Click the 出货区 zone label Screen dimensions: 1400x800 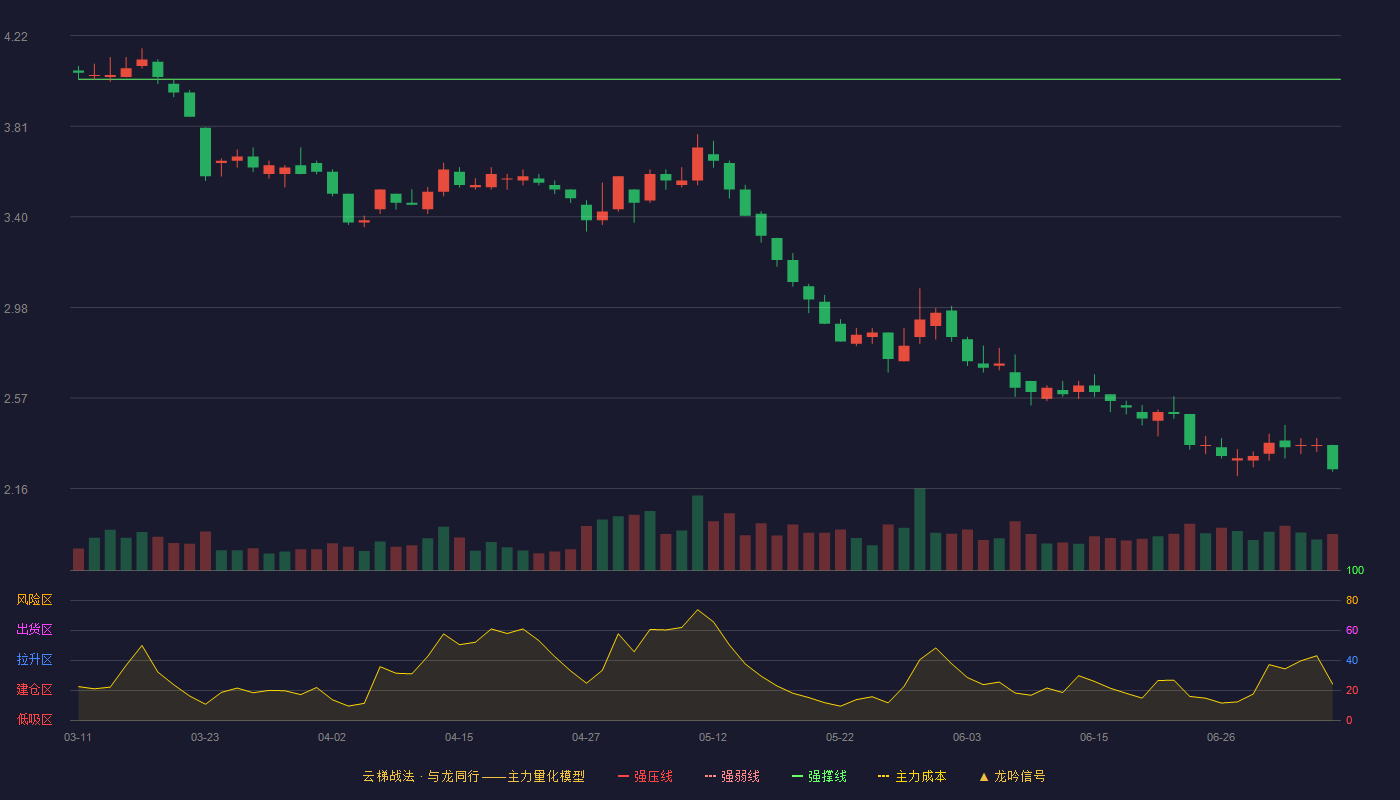(x=34, y=630)
